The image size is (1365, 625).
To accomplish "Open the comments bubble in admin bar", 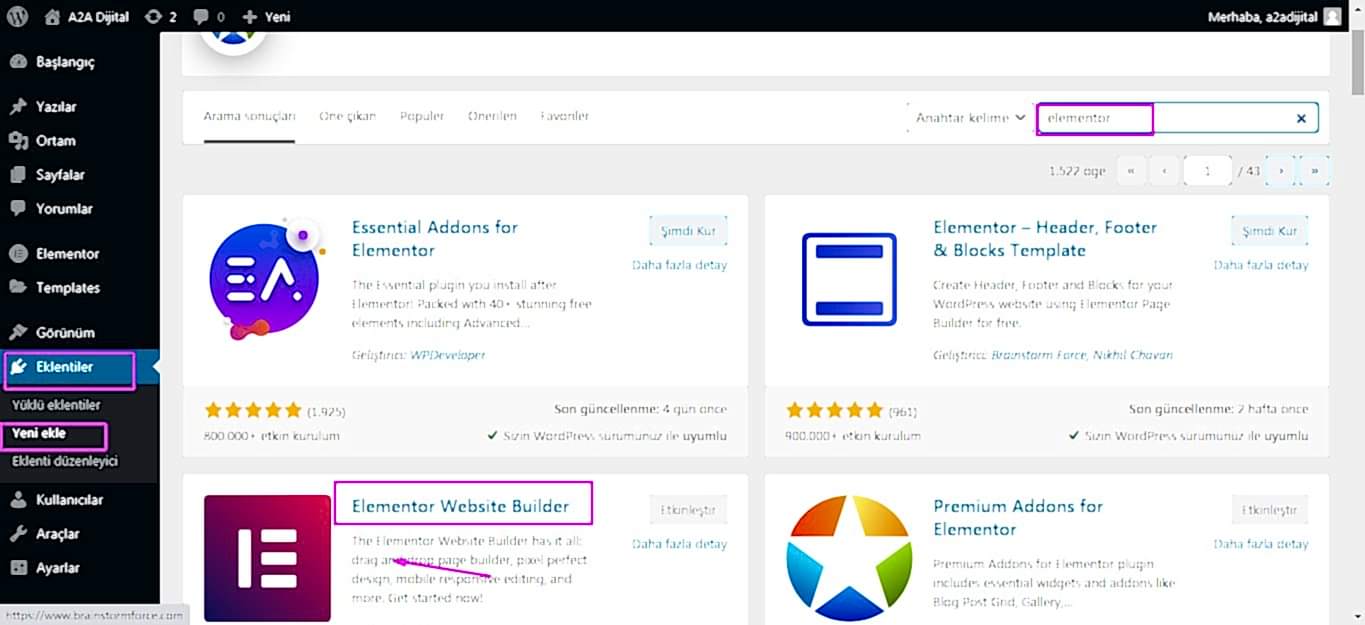I will click(x=200, y=17).
